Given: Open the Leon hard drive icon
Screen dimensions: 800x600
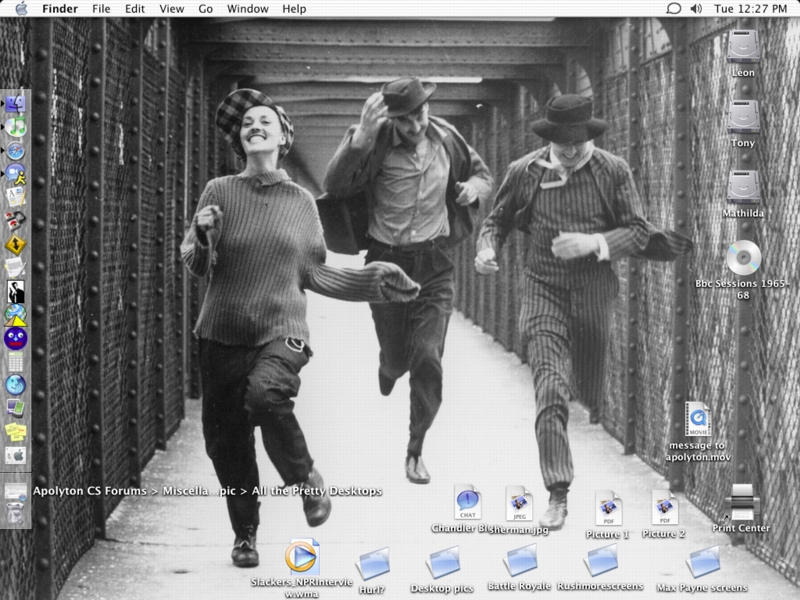Looking at the screenshot, I should (x=743, y=48).
